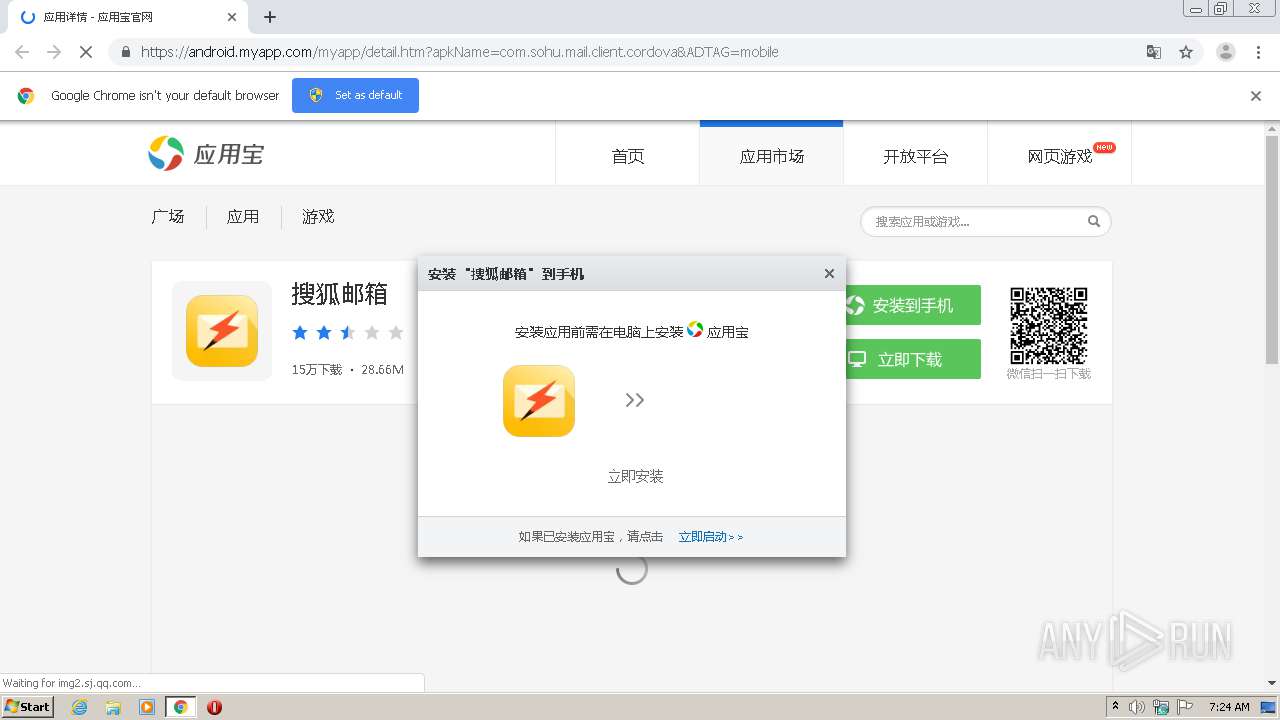The height and width of the screenshot is (720, 1280).
Task: Click 立即安装 in the dialog
Action: tap(636, 476)
